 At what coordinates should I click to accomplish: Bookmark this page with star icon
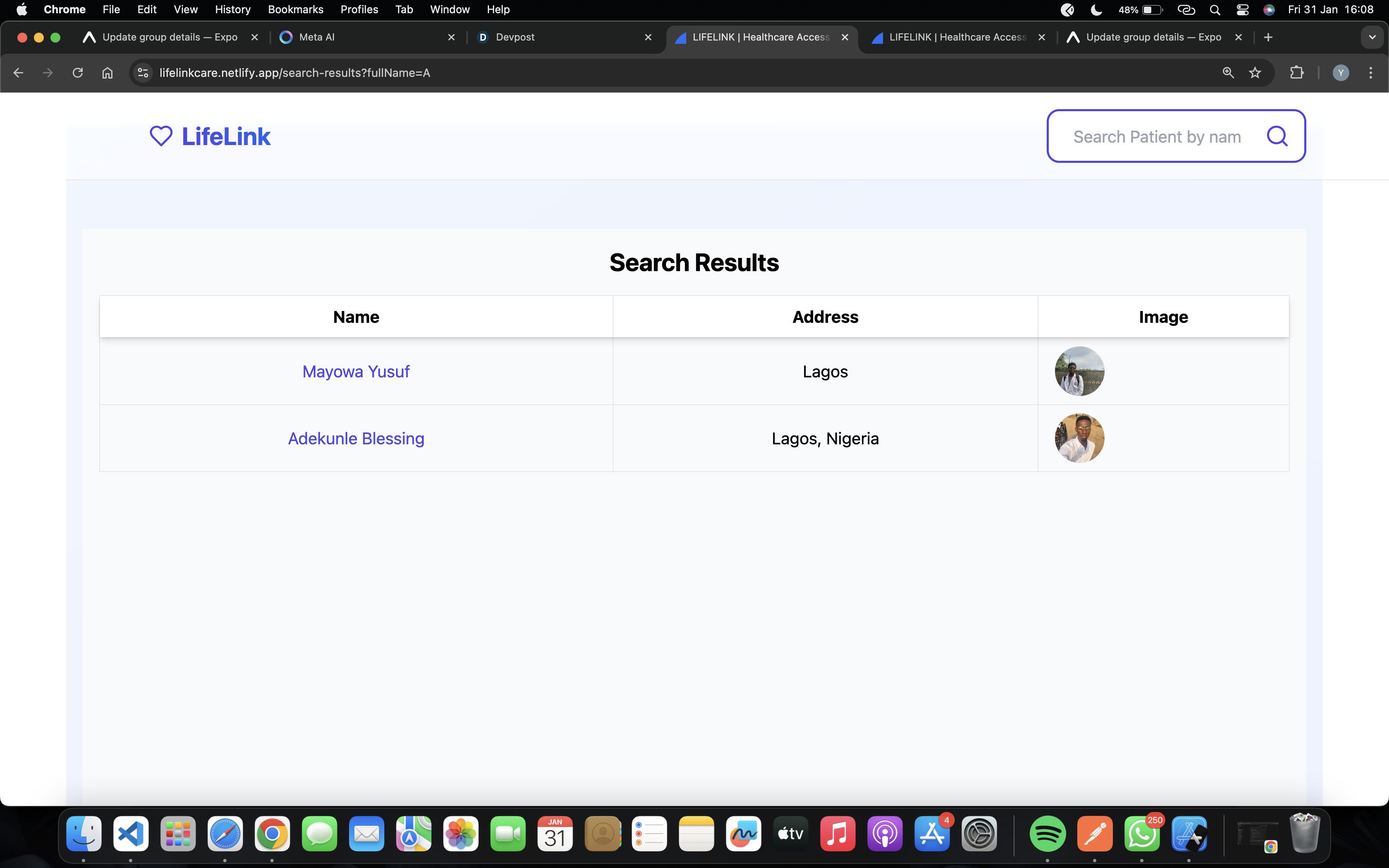click(x=1255, y=73)
